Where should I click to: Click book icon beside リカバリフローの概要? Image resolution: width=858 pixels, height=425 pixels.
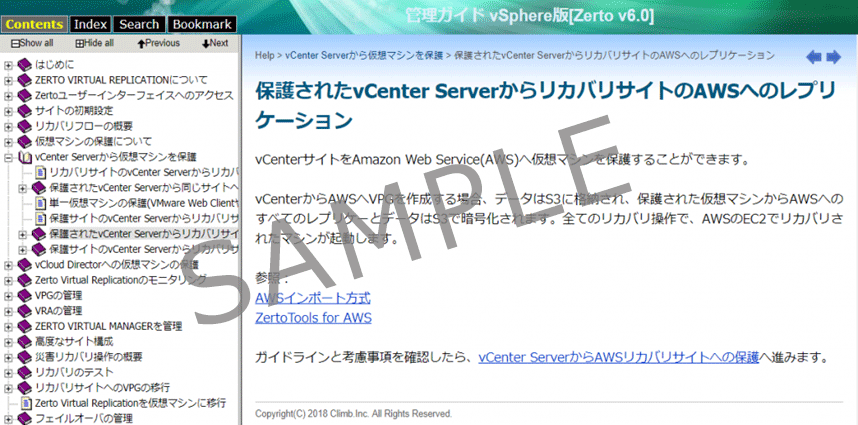(25, 126)
